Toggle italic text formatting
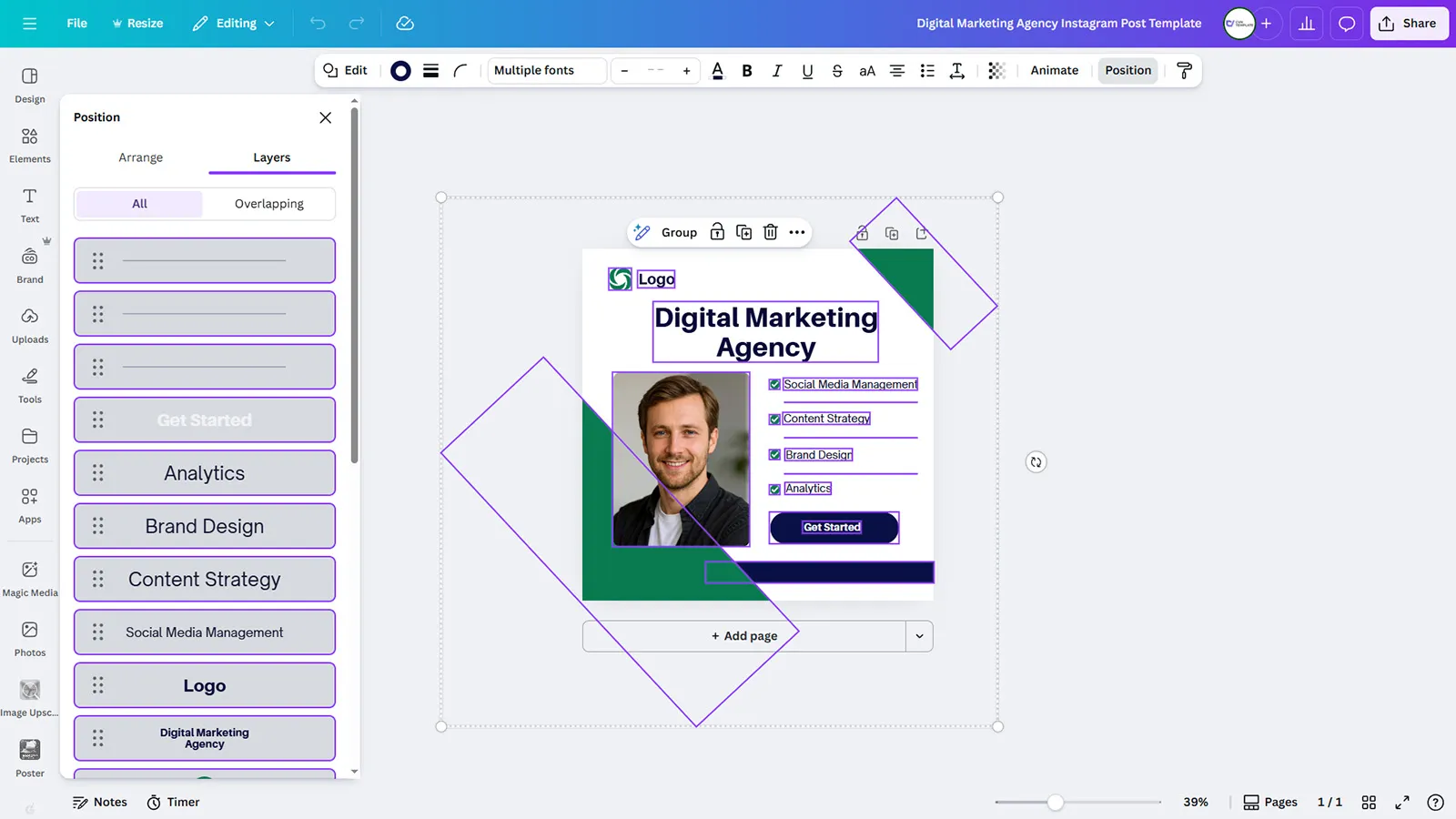The height and width of the screenshot is (819, 1456). (x=776, y=71)
